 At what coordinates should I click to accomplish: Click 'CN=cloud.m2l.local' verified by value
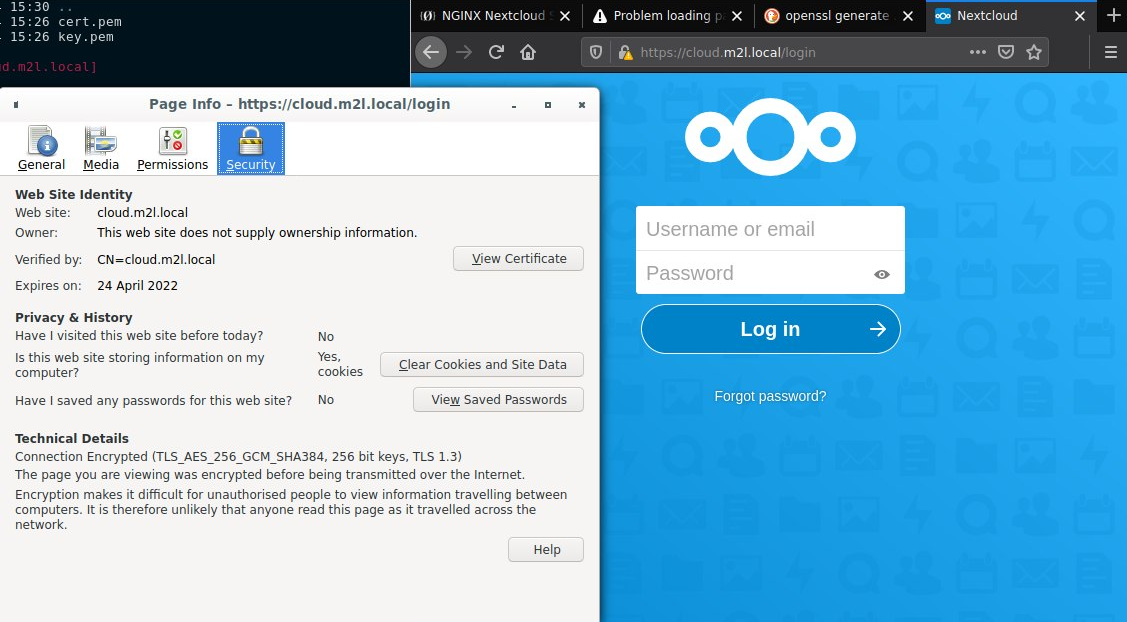(x=156, y=260)
